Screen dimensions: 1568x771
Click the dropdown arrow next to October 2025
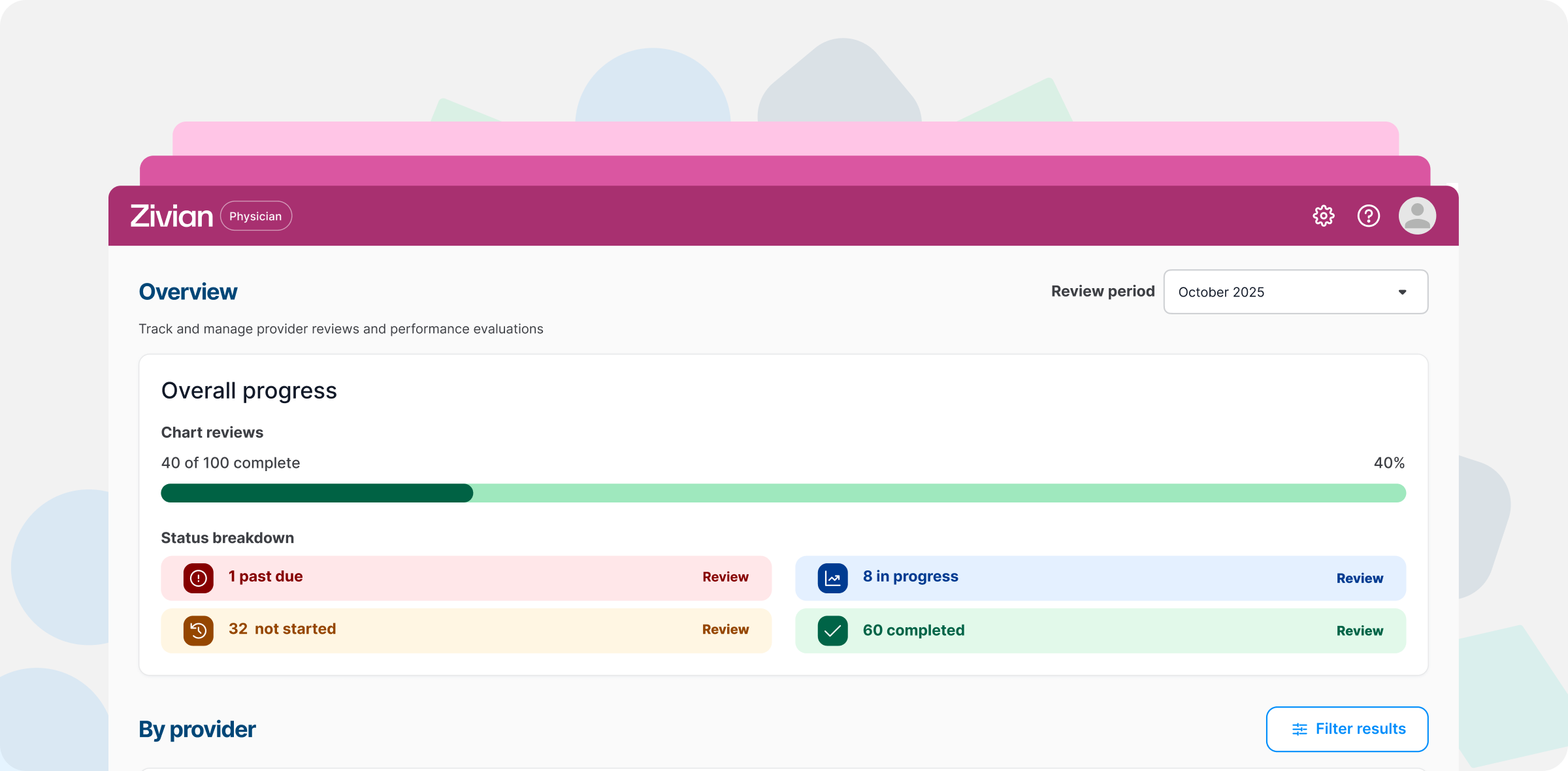[x=1402, y=292]
